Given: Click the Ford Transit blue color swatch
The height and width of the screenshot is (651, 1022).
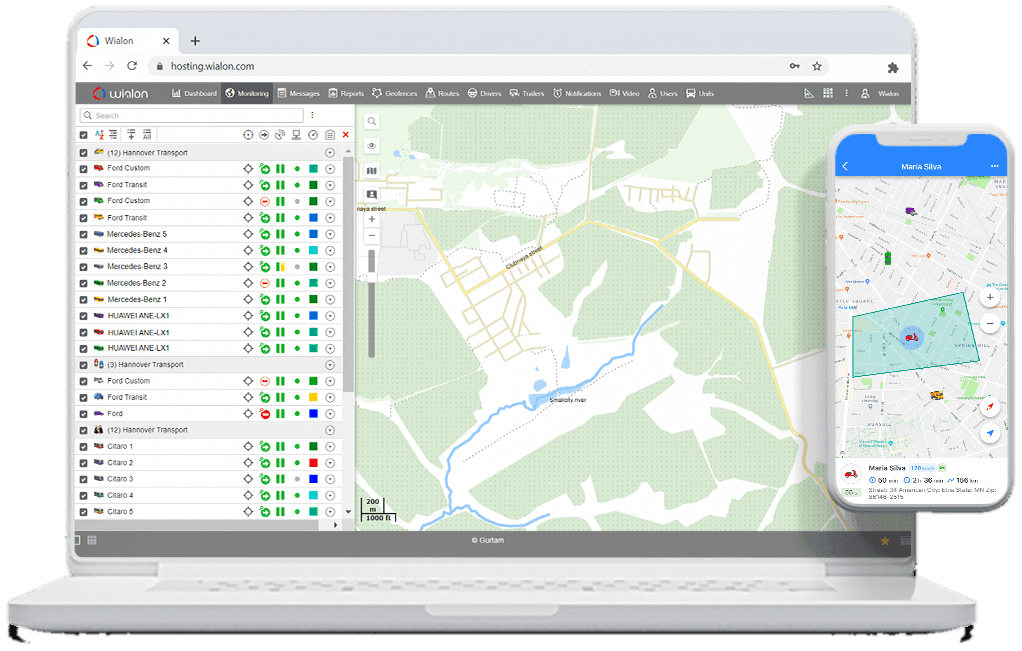Looking at the screenshot, I should [314, 218].
